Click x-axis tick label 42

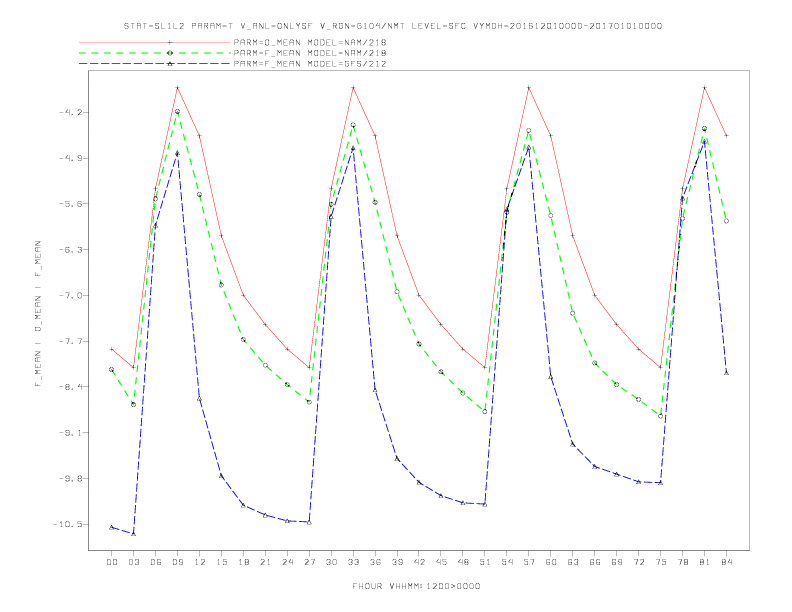pyautogui.click(x=419, y=562)
